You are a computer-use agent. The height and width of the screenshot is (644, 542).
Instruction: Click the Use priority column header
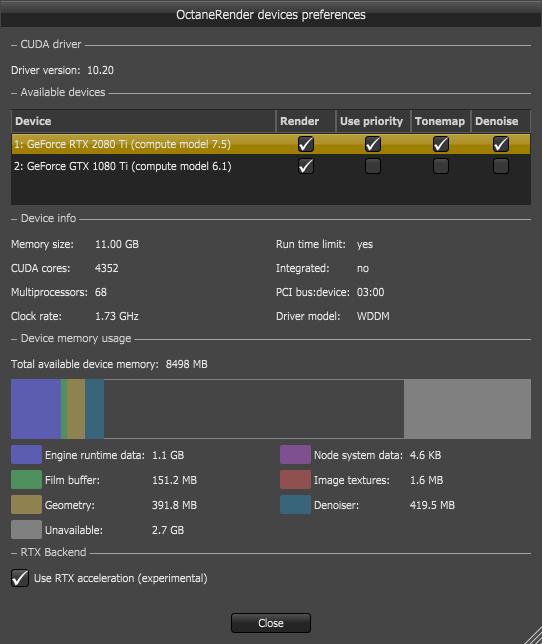(373, 121)
